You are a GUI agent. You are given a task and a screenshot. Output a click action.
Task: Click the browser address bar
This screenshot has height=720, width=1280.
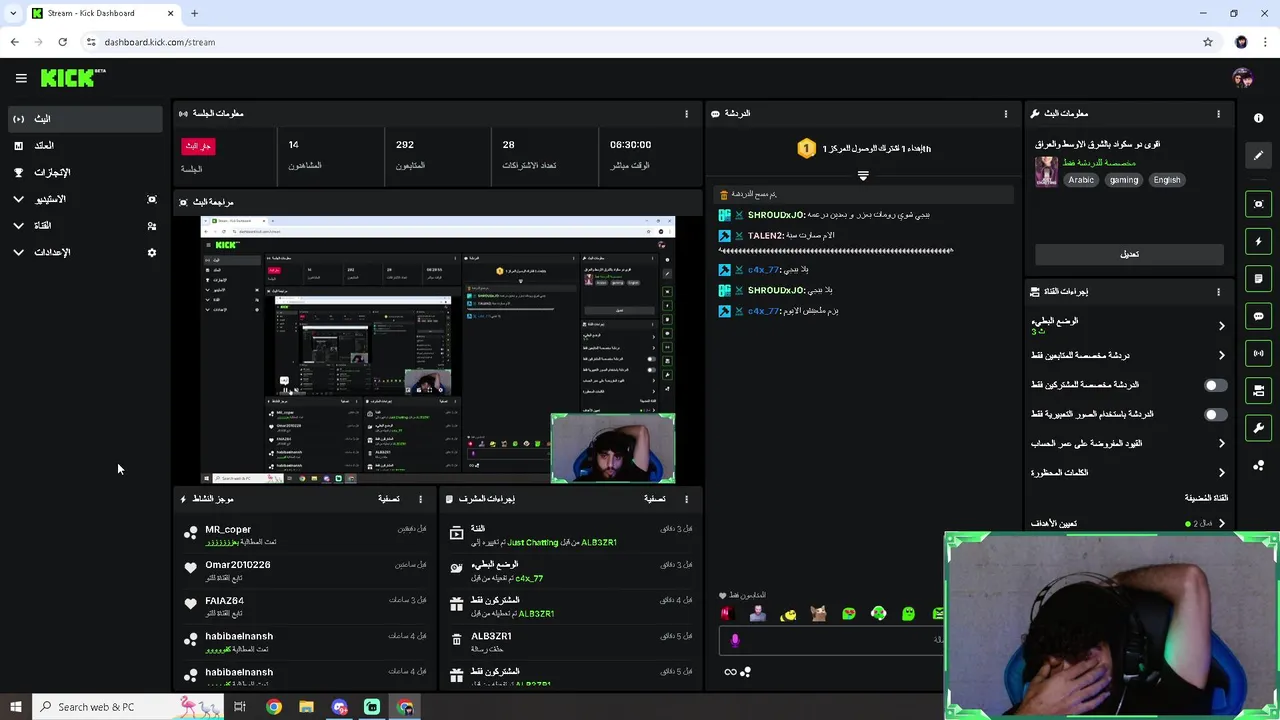tap(640, 42)
